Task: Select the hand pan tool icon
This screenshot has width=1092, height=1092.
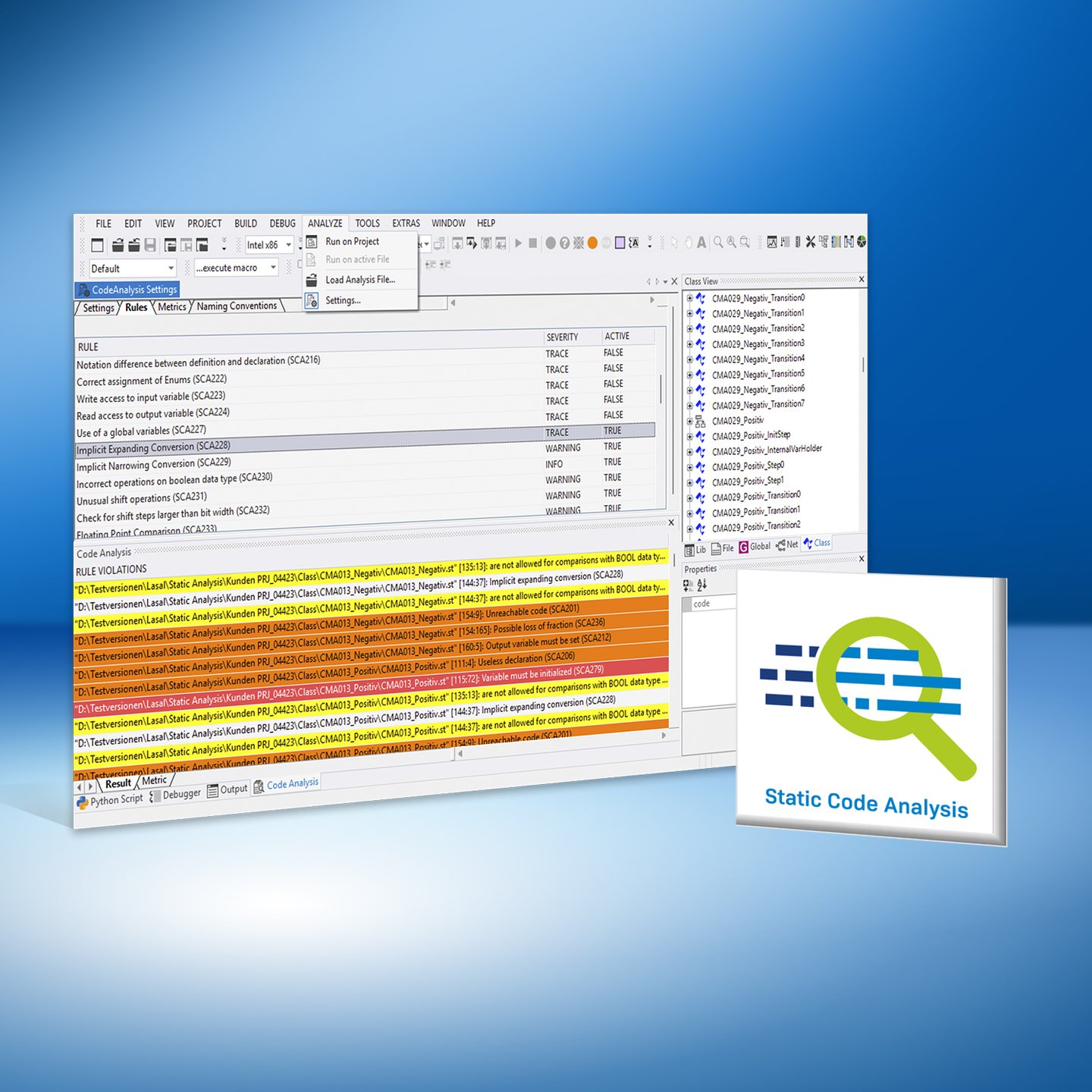Action: (688, 243)
